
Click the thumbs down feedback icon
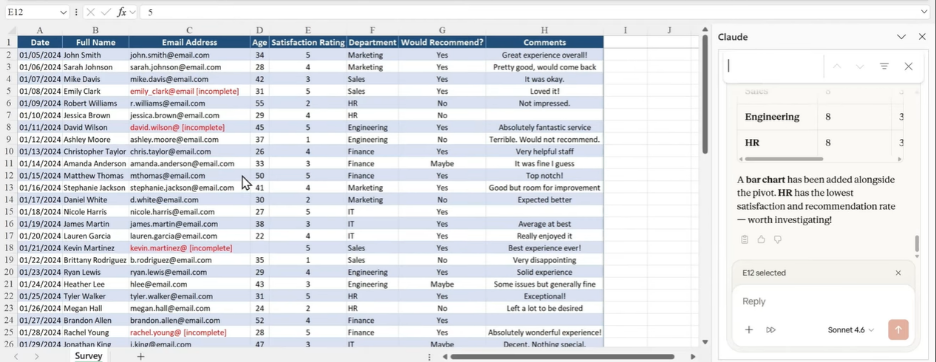778,240
